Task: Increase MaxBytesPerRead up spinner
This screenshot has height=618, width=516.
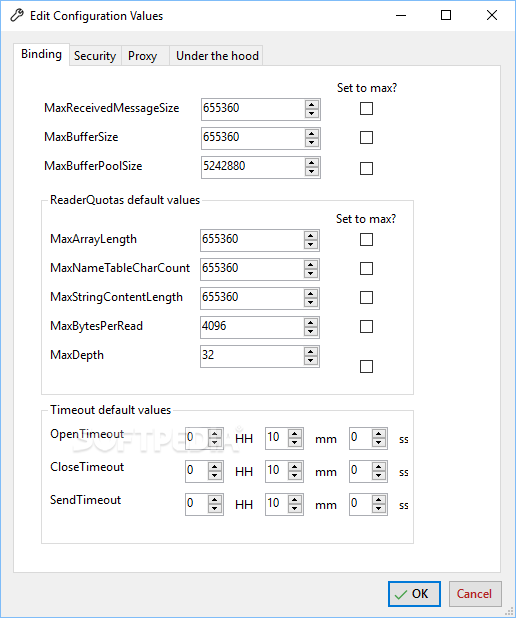Action: tap(311, 323)
